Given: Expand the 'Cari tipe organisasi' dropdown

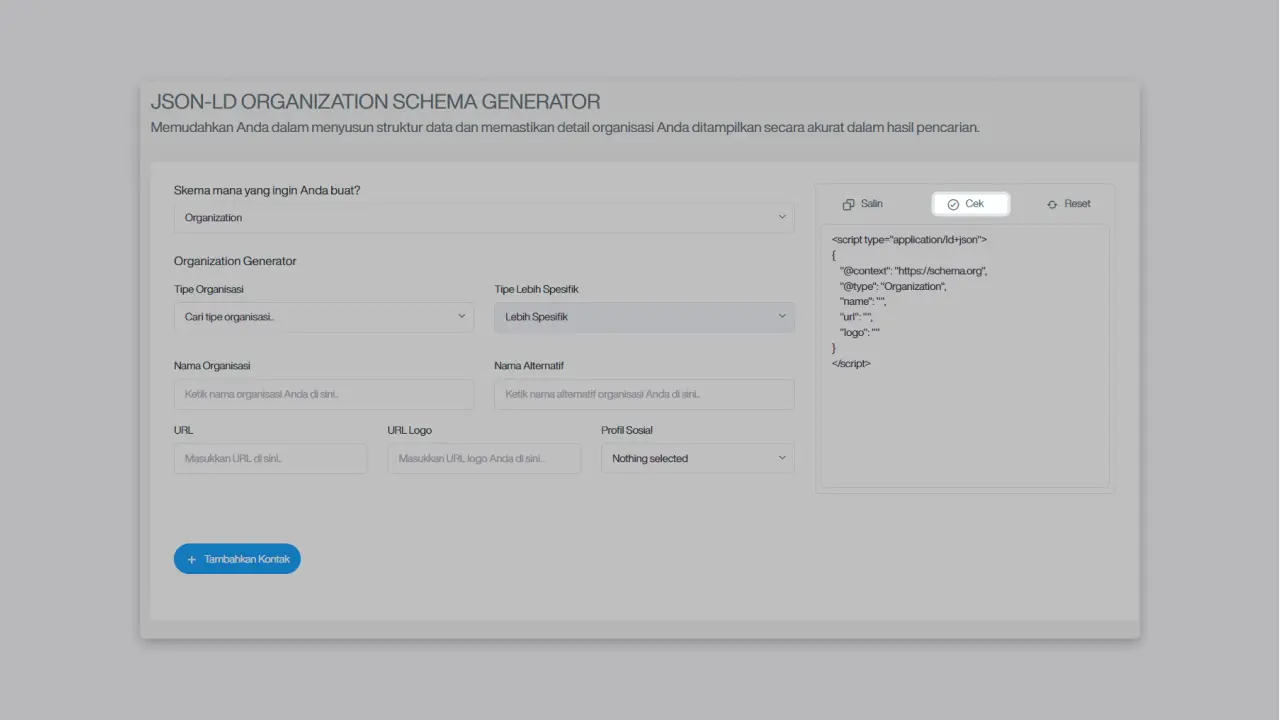Looking at the screenshot, I should pyautogui.click(x=323, y=317).
